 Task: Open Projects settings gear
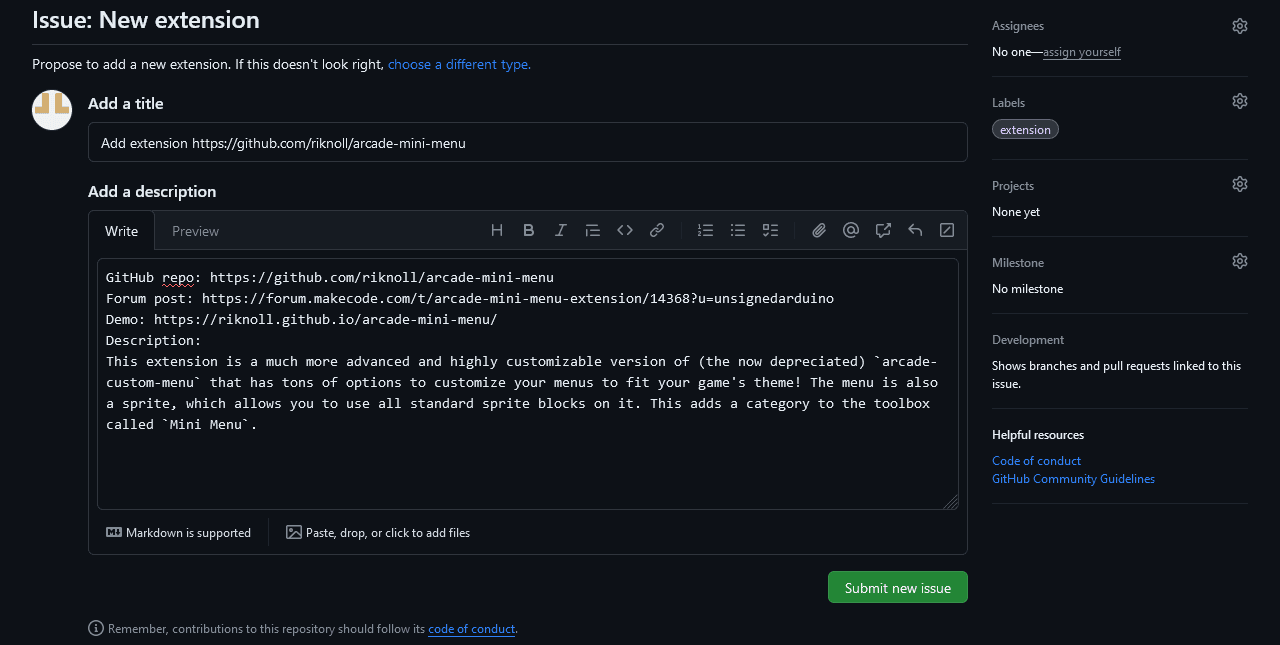(x=1240, y=184)
